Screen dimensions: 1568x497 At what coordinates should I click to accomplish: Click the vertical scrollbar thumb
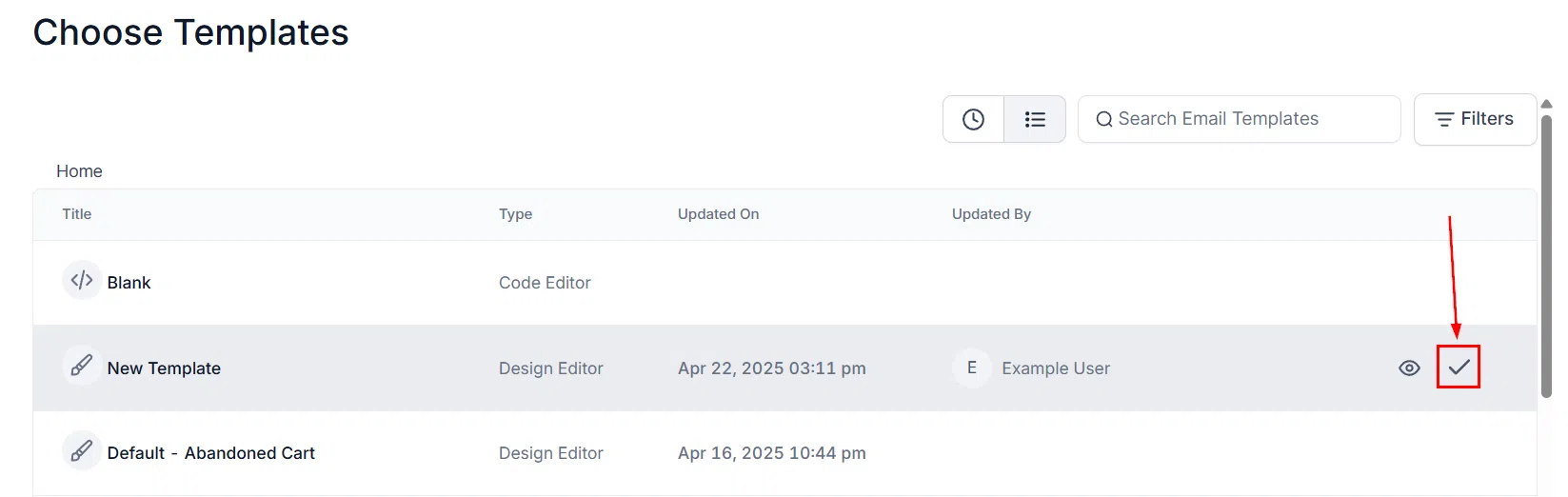pyautogui.click(x=1546, y=255)
